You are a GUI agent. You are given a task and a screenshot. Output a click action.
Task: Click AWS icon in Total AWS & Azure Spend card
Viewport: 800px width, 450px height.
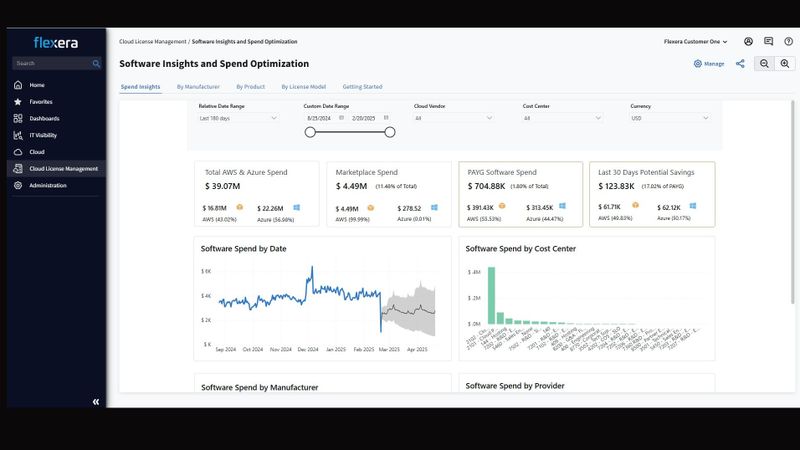(x=239, y=207)
